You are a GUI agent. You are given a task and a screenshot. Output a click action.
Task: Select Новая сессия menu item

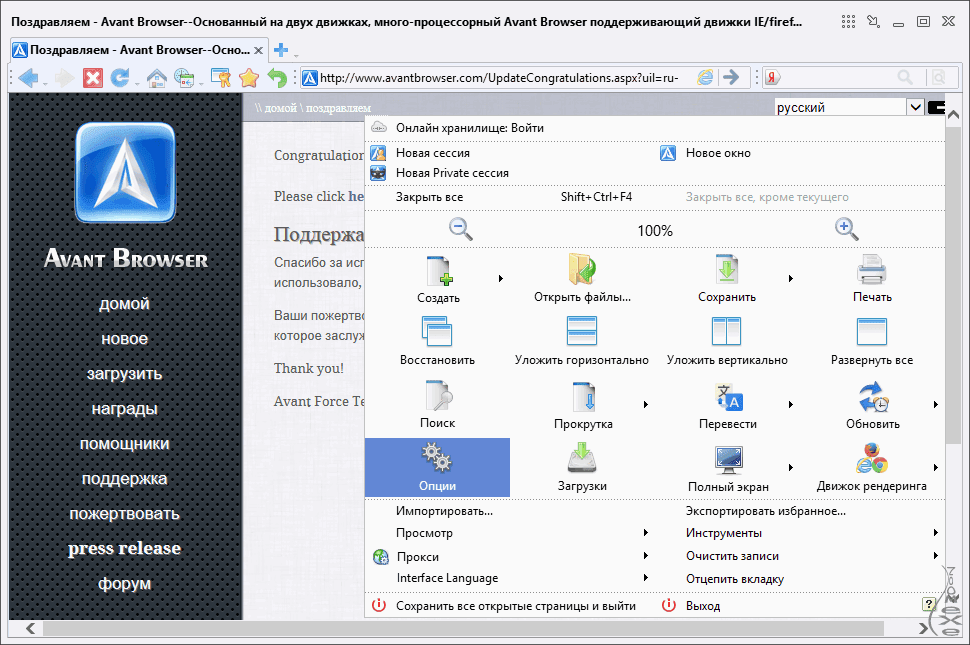[x=510, y=153]
